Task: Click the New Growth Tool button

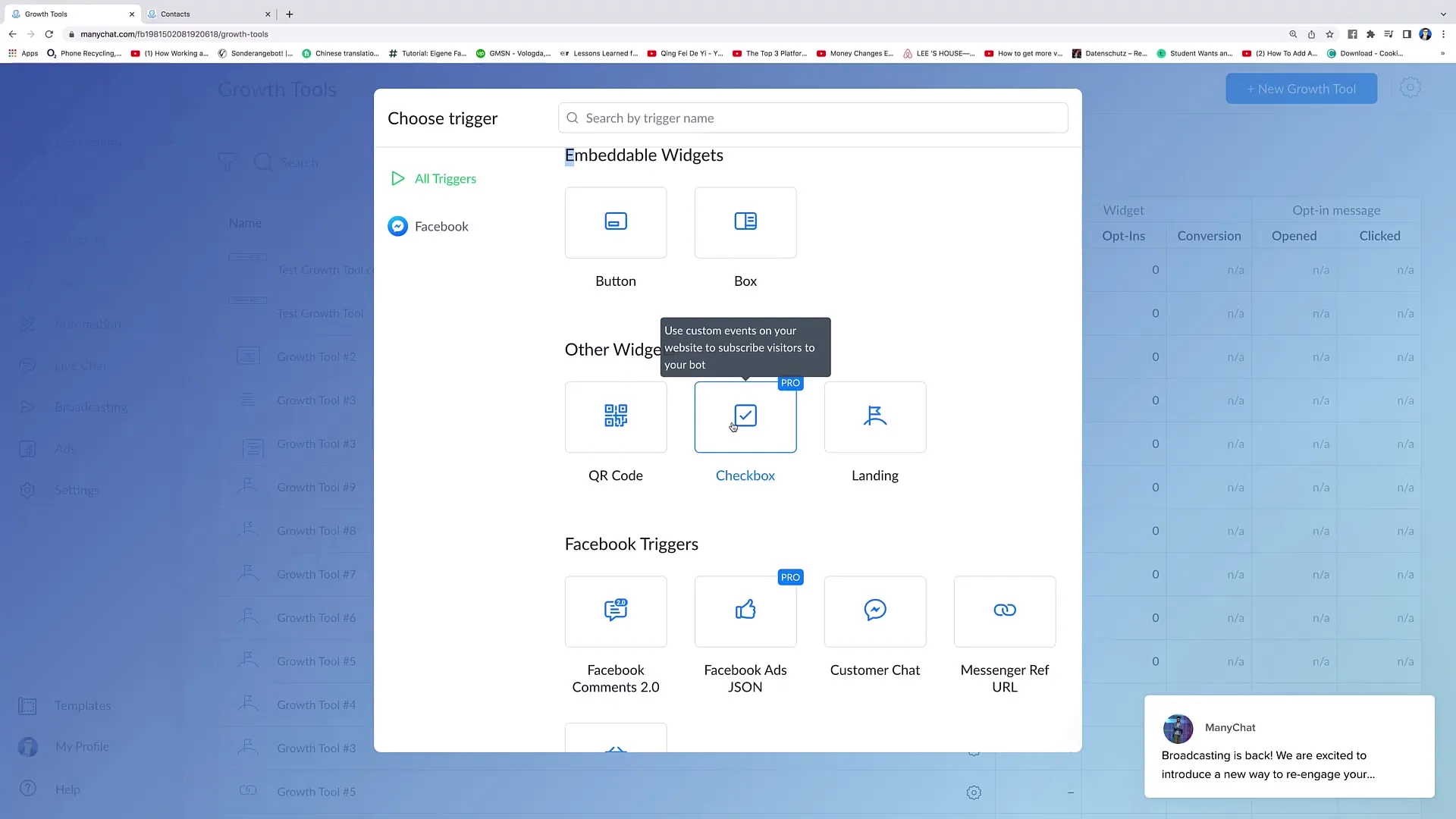Action: (x=1301, y=89)
